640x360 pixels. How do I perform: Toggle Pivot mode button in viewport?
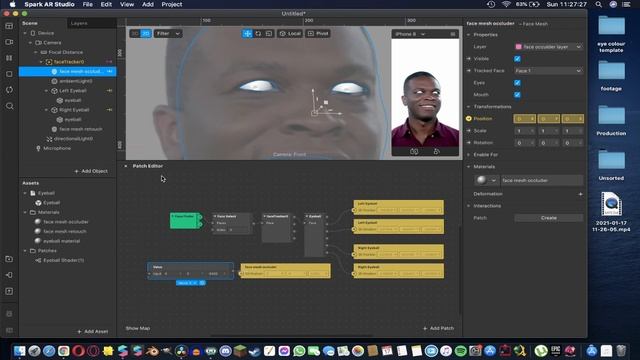[x=318, y=33]
